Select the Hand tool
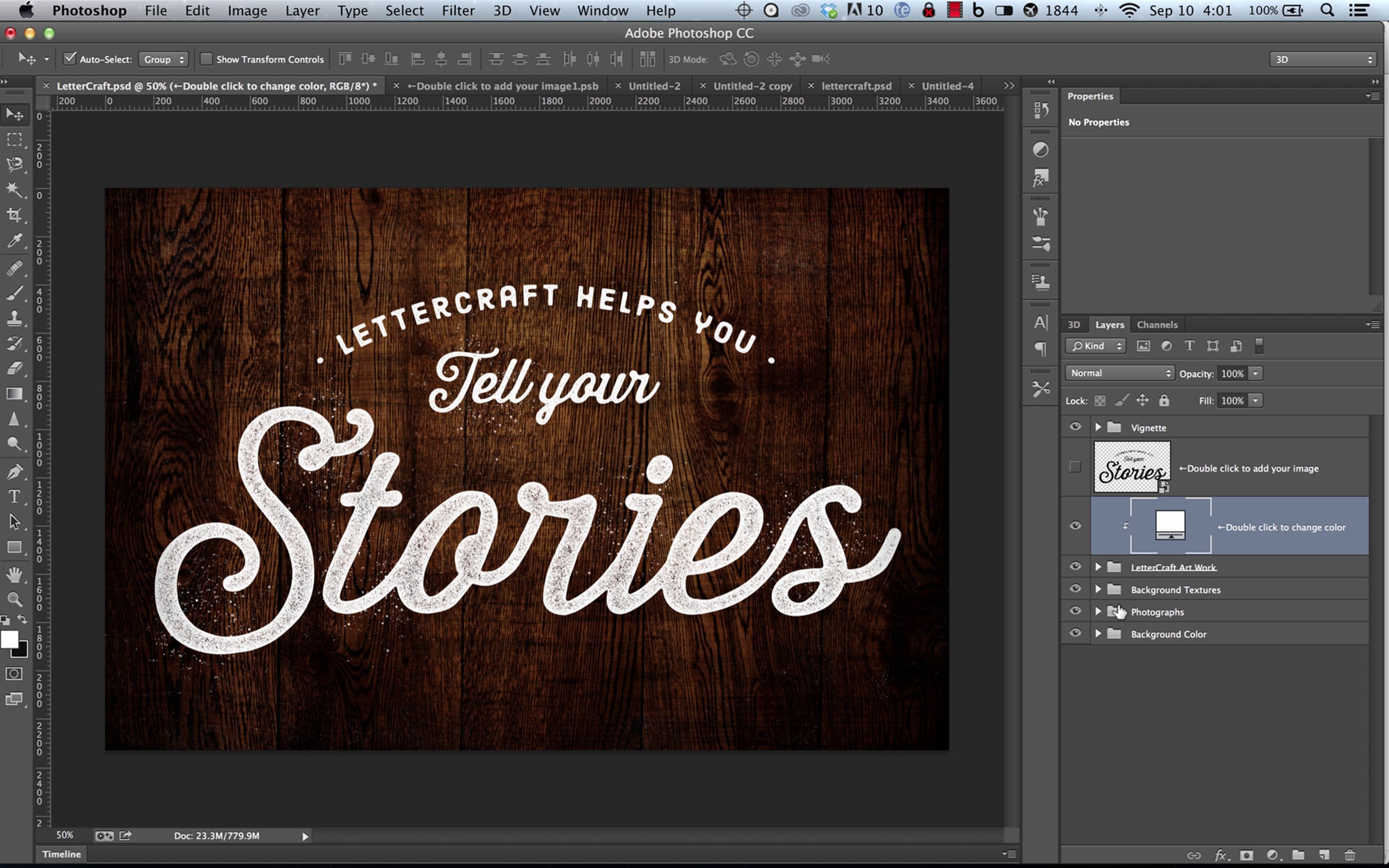 pos(14,574)
